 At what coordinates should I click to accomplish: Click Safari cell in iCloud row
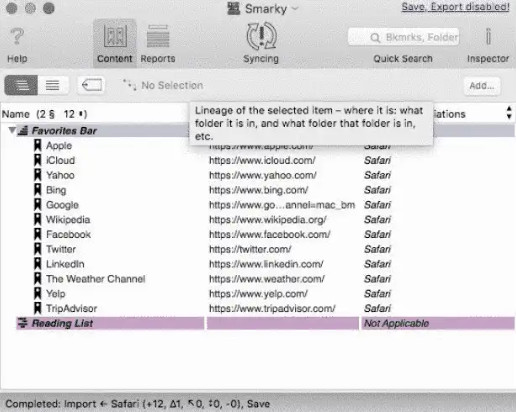click(x=377, y=160)
